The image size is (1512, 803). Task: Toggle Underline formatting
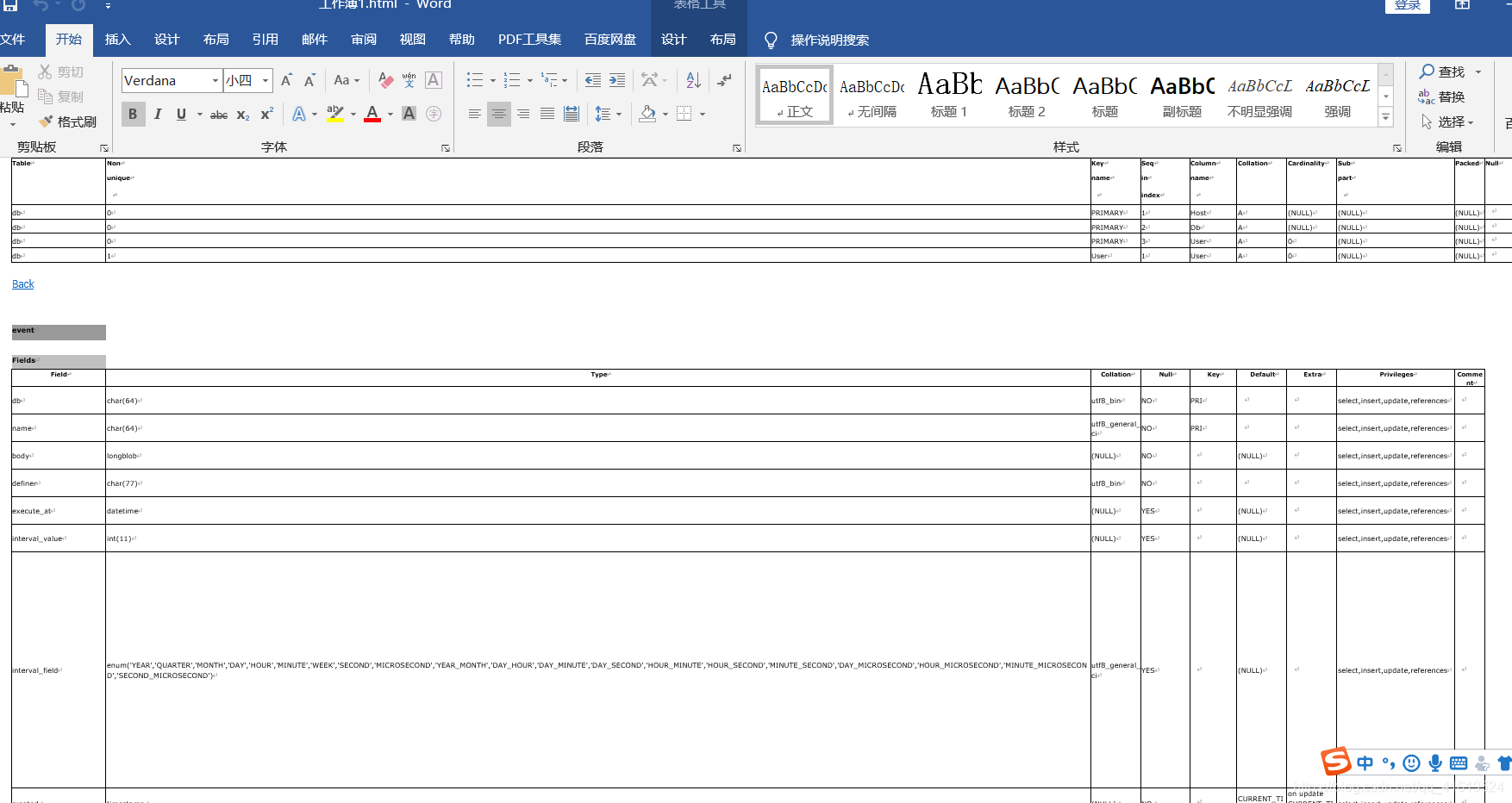coord(181,114)
